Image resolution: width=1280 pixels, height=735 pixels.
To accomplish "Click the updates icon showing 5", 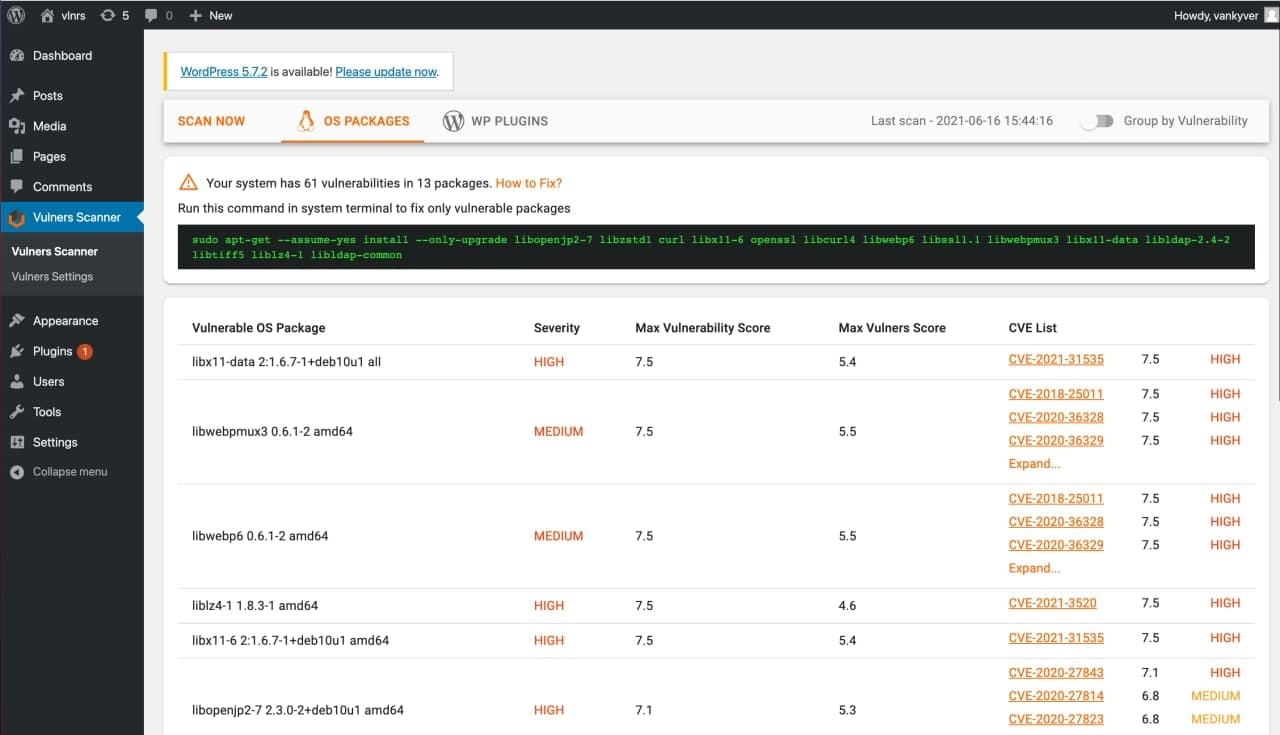I will 108,15.
